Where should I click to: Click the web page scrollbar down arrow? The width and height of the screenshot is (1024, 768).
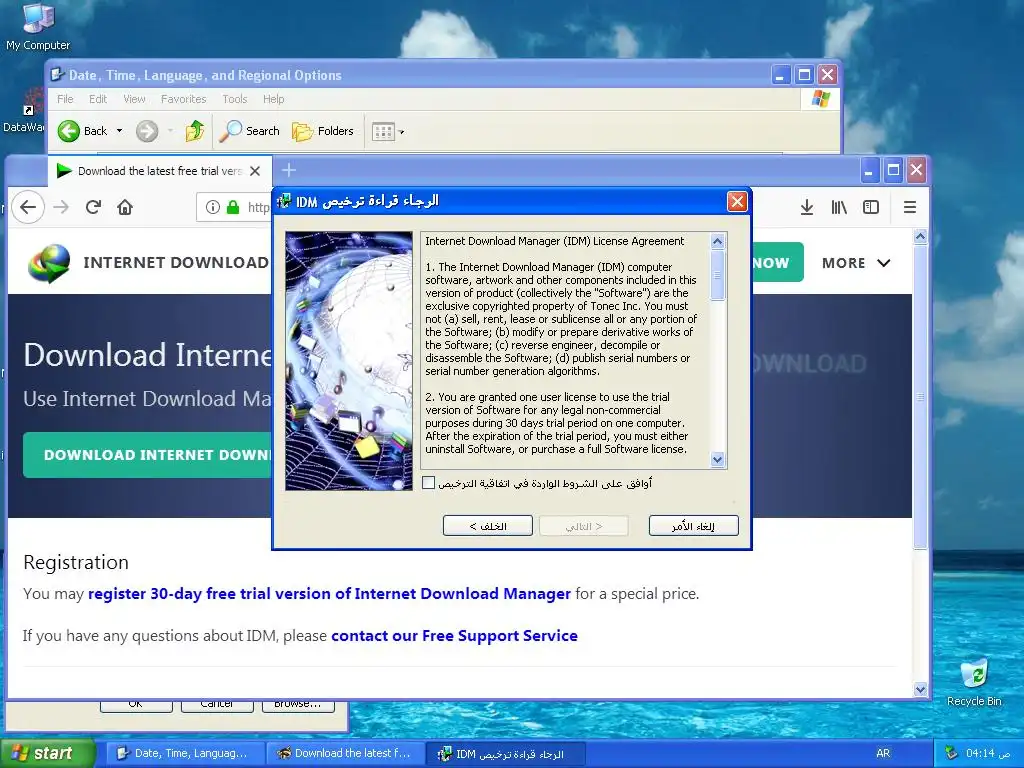(x=920, y=690)
